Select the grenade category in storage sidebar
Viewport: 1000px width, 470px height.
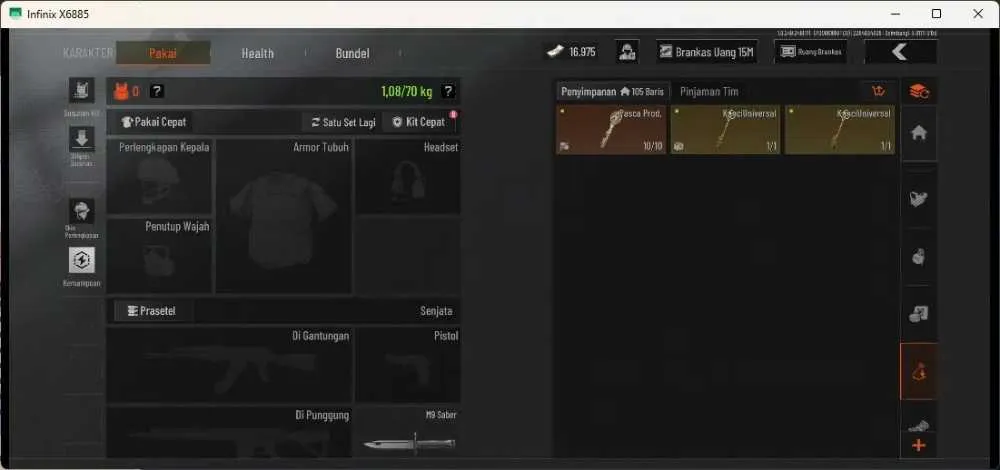(919, 257)
